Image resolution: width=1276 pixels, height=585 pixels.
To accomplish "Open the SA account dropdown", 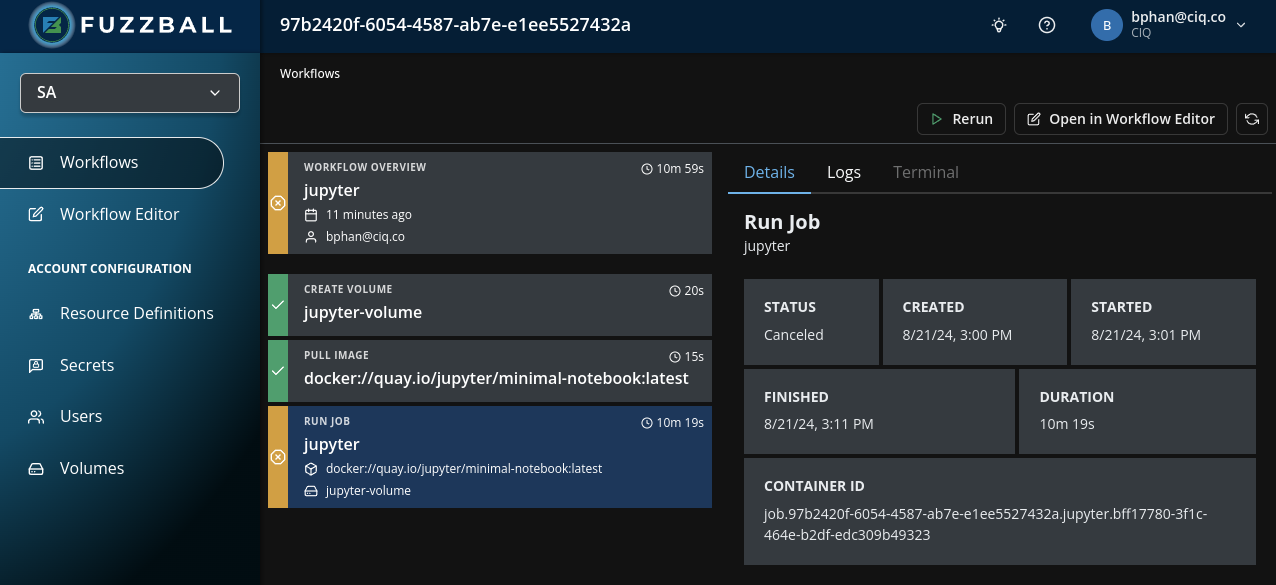I will [x=130, y=93].
